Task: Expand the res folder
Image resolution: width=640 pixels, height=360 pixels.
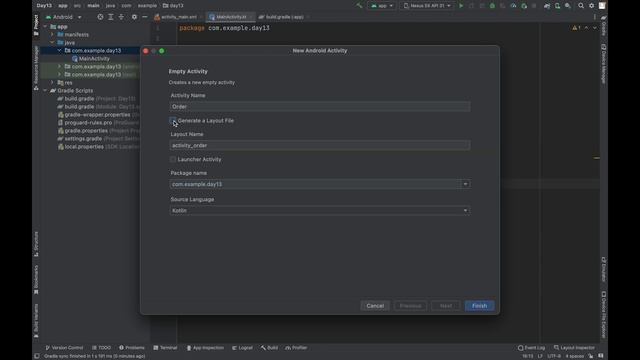Action: click(52, 82)
